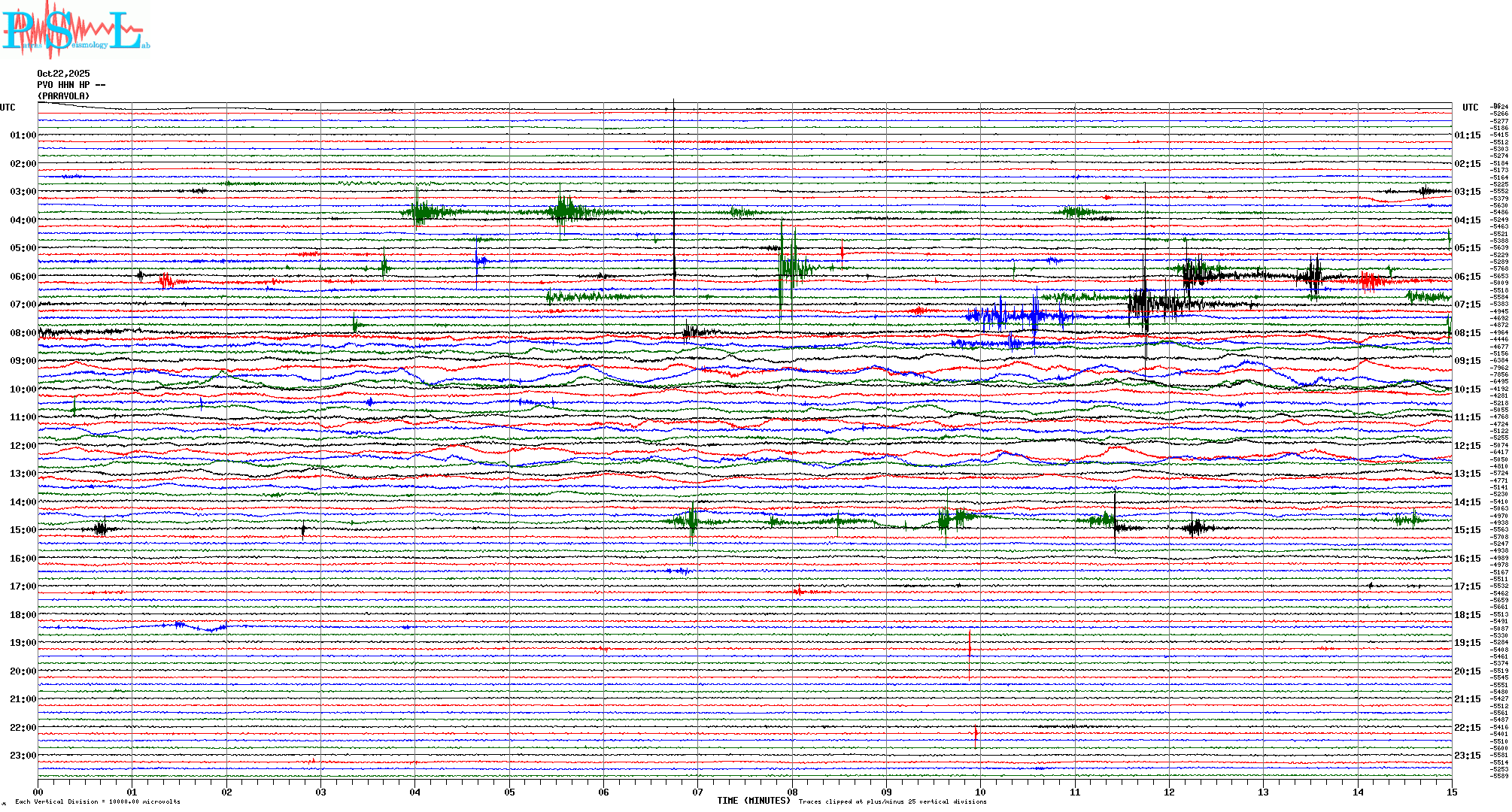
Task: Select the PVO HHN HP station text
Action: (x=71, y=85)
